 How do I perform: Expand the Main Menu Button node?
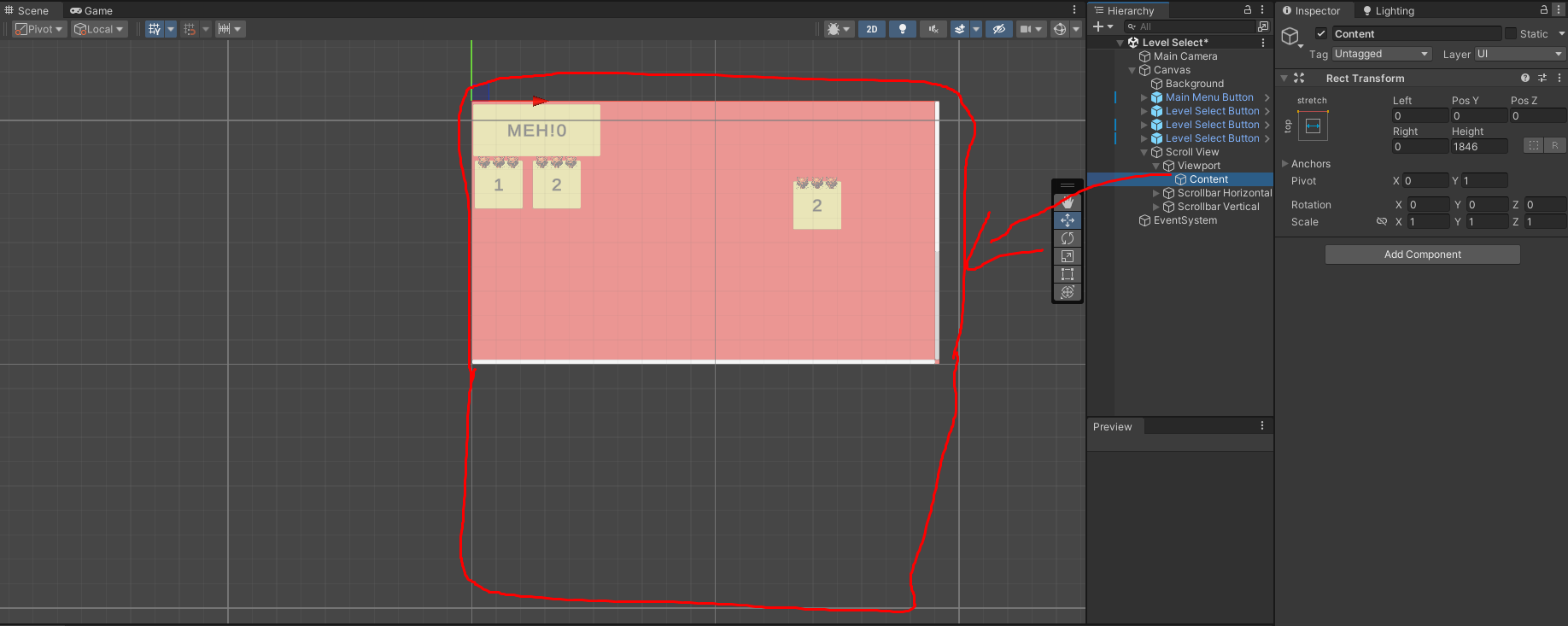pyautogui.click(x=1144, y=97)
